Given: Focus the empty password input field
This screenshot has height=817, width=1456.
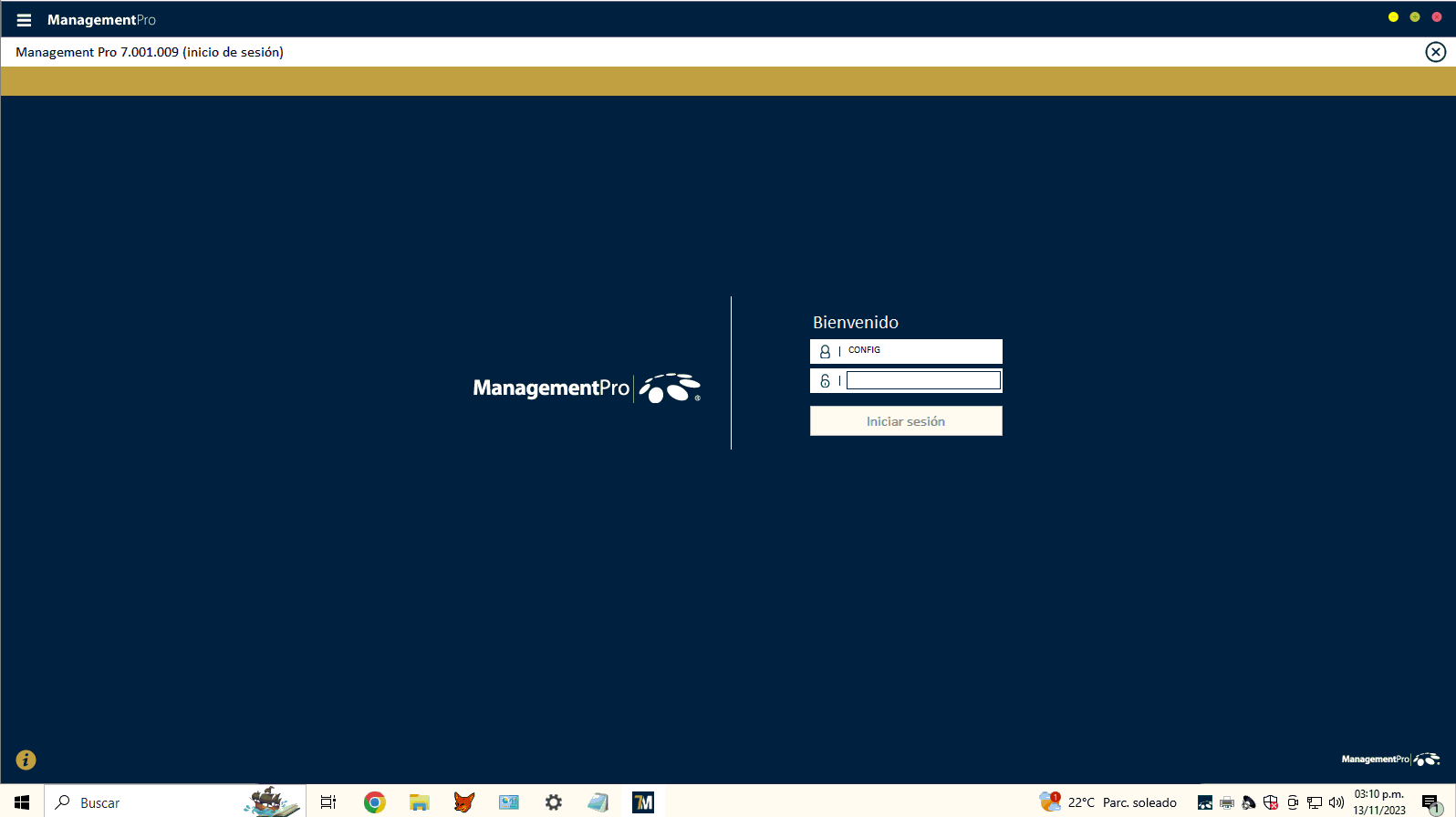Looking at the screenshot, I should [923, 381].
